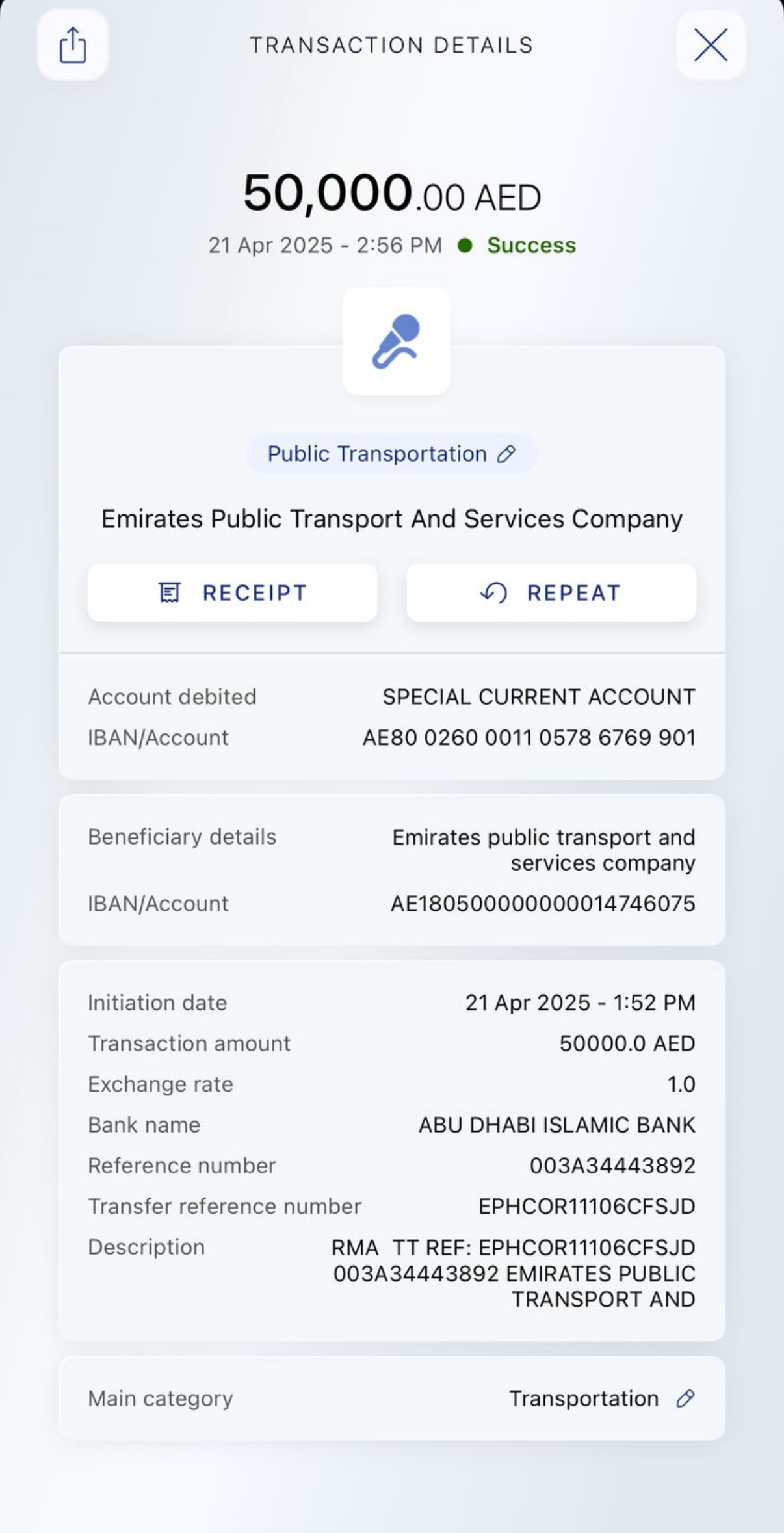Viewport: 784px width, 1533px height.
Task: Close the transaction details screen
Action: [x=711, y=45]
